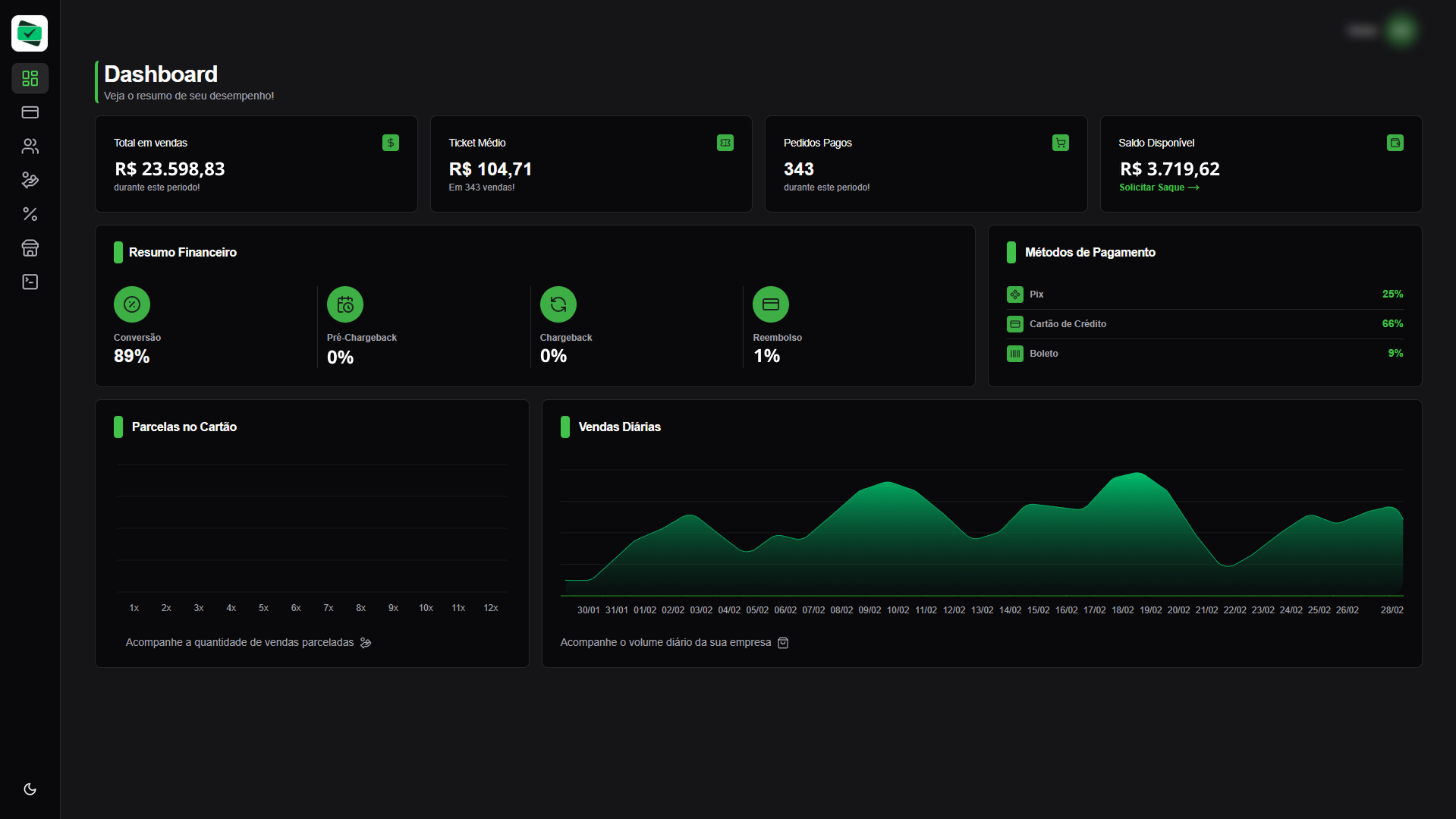Open the percent icon in sidebar

tap(30, 214)
